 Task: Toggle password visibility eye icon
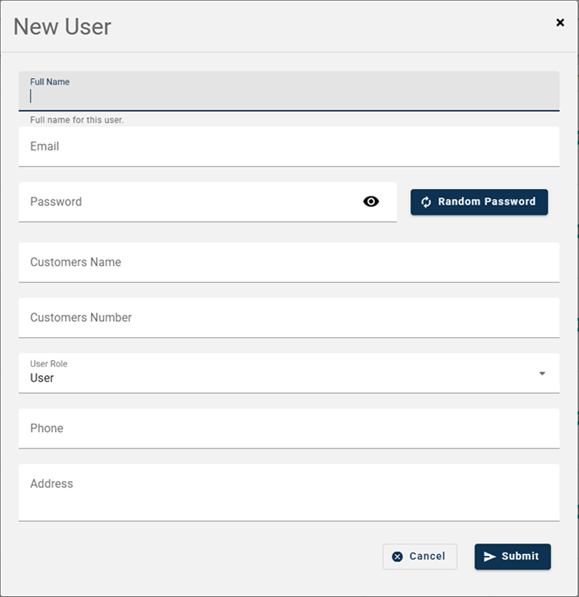click(371, 201)
